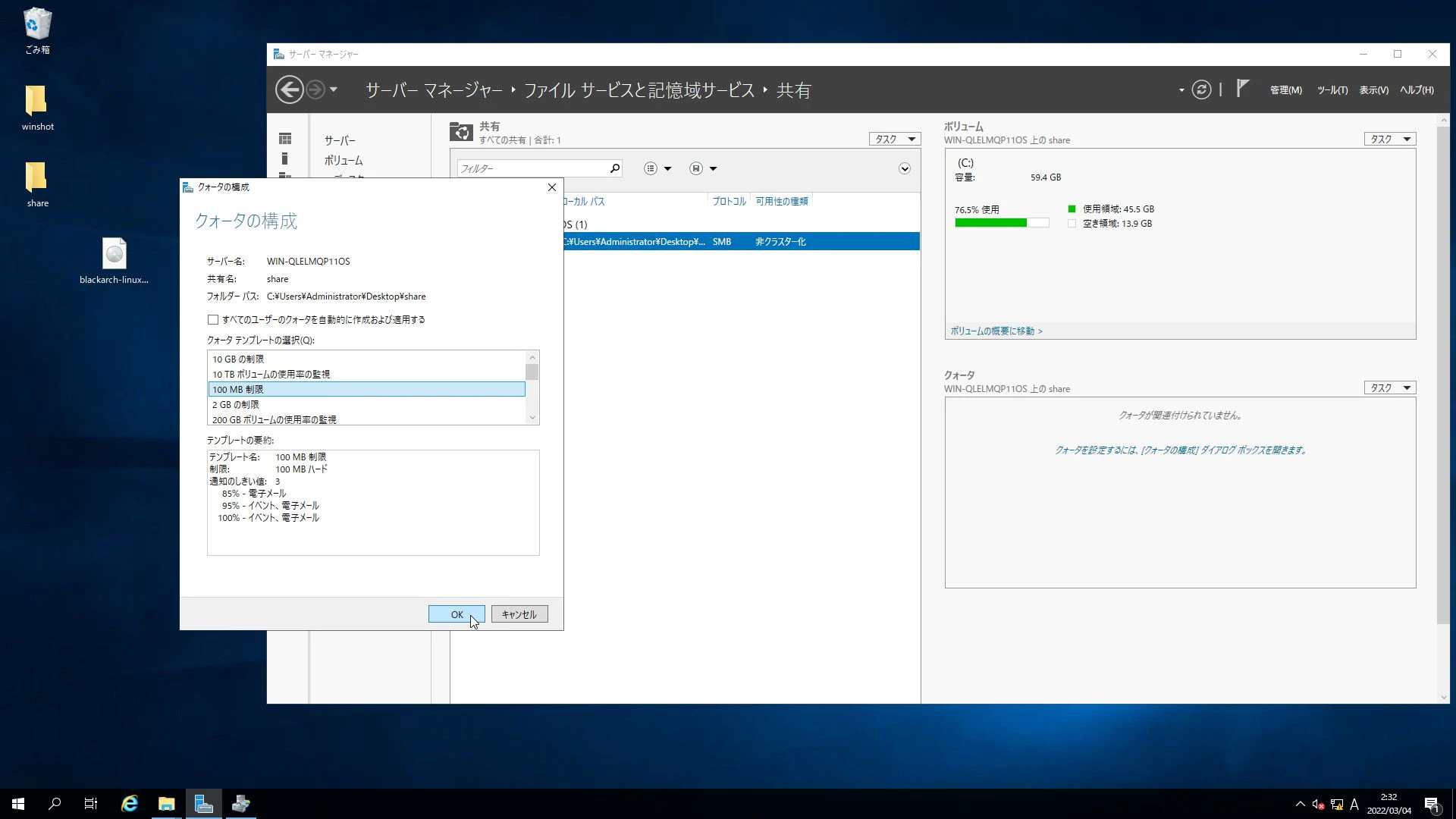Viewport: 1456px width, 819px height.
Task: Open the 共有 panel タスク dropdown
Action: click(x=894, y=139)
